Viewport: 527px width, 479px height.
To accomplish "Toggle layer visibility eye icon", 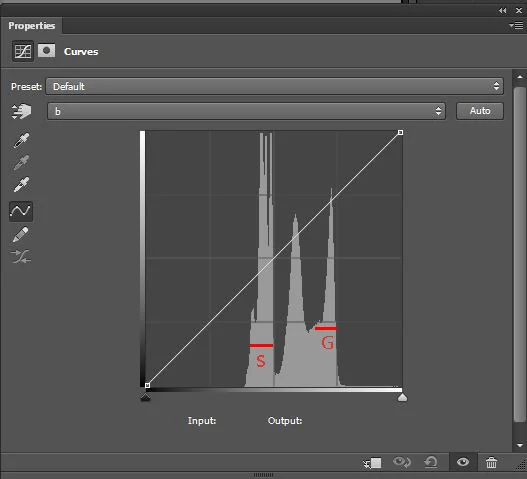I will click(463, 462).
